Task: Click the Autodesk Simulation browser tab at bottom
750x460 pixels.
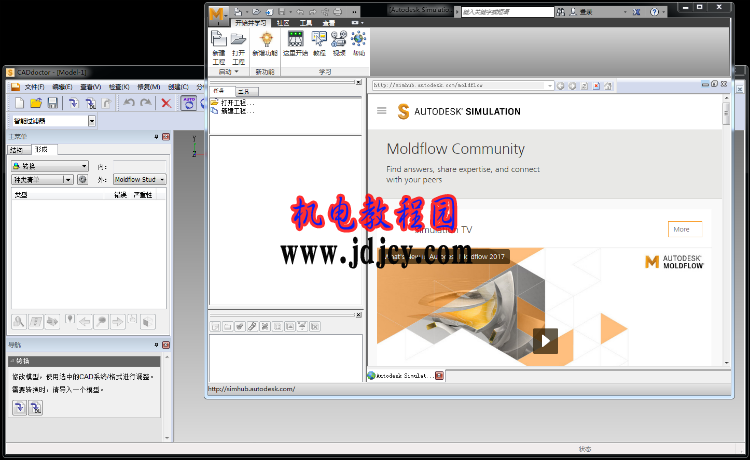Action: tap(405, 376)
